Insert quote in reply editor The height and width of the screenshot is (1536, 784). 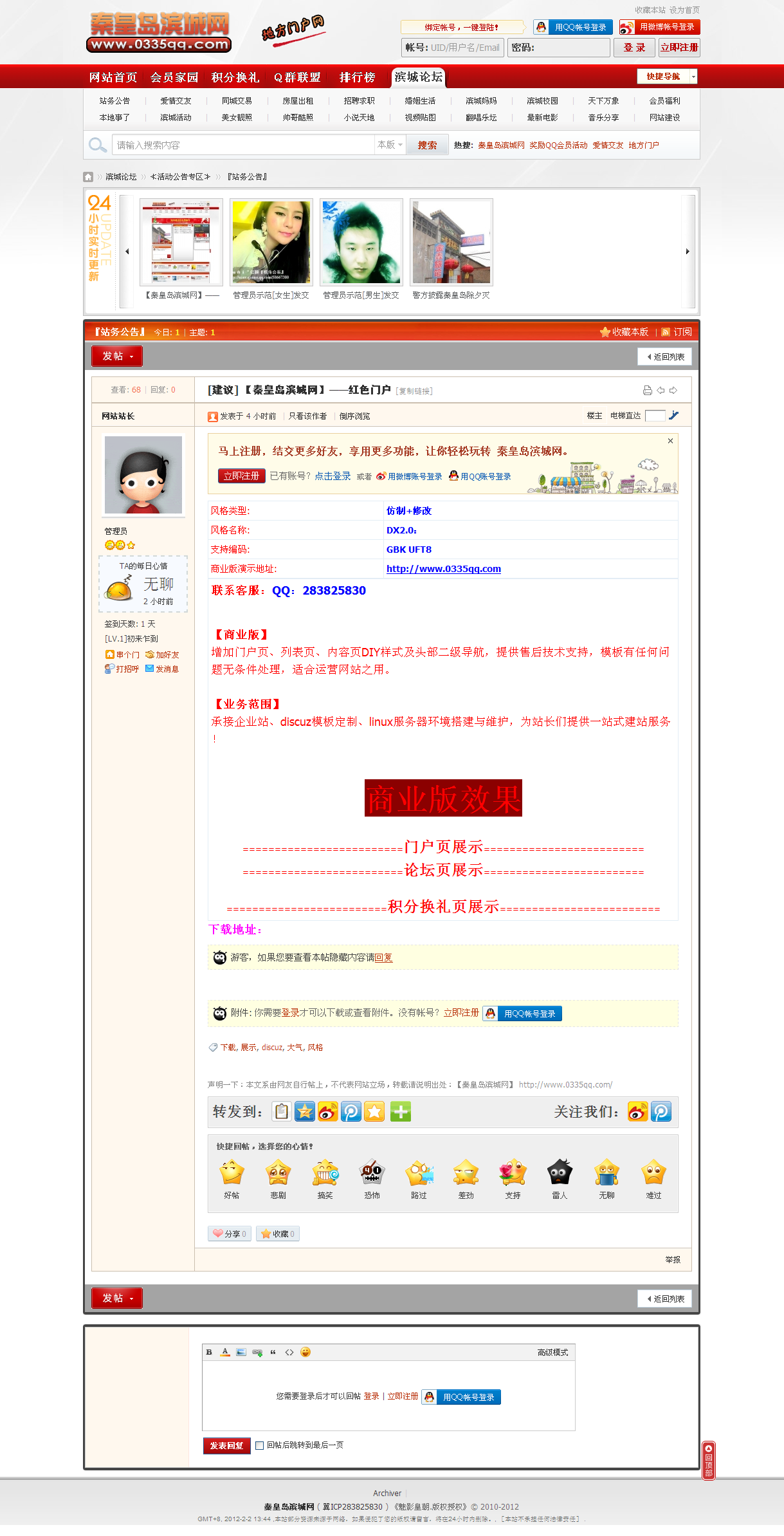point(273,1352)
